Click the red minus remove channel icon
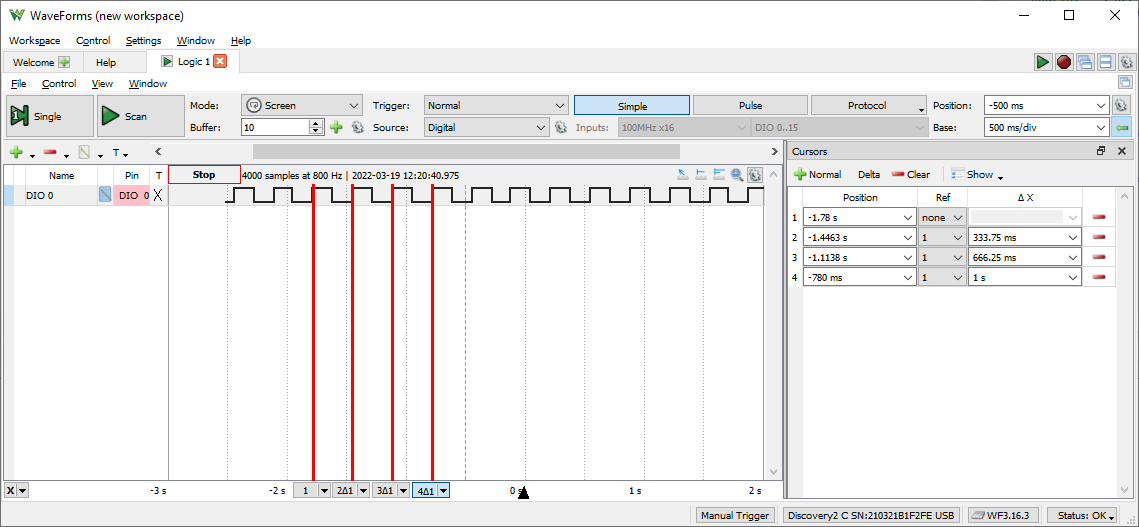The width and height of the screenshot is (1139, 527). (x=49, y=153)
